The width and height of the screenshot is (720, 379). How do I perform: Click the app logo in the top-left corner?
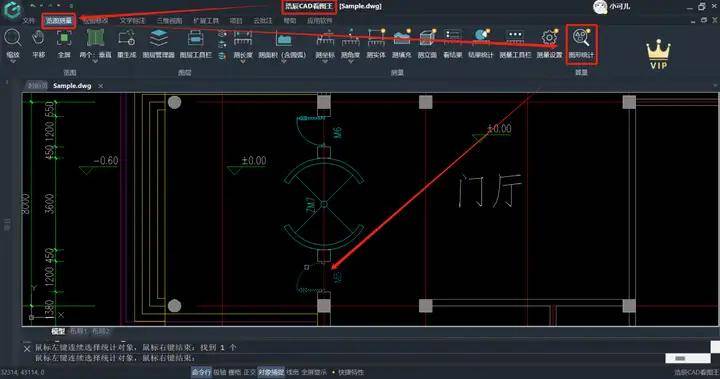tap(11, 9)
